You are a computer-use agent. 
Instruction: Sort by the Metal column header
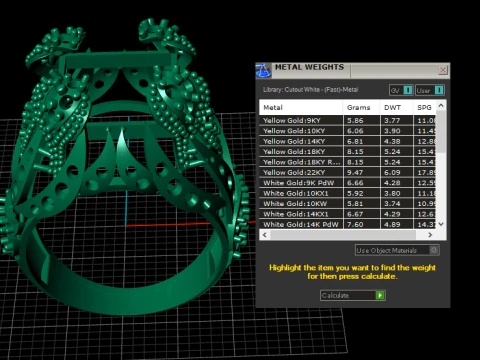(x=301, y=107)
